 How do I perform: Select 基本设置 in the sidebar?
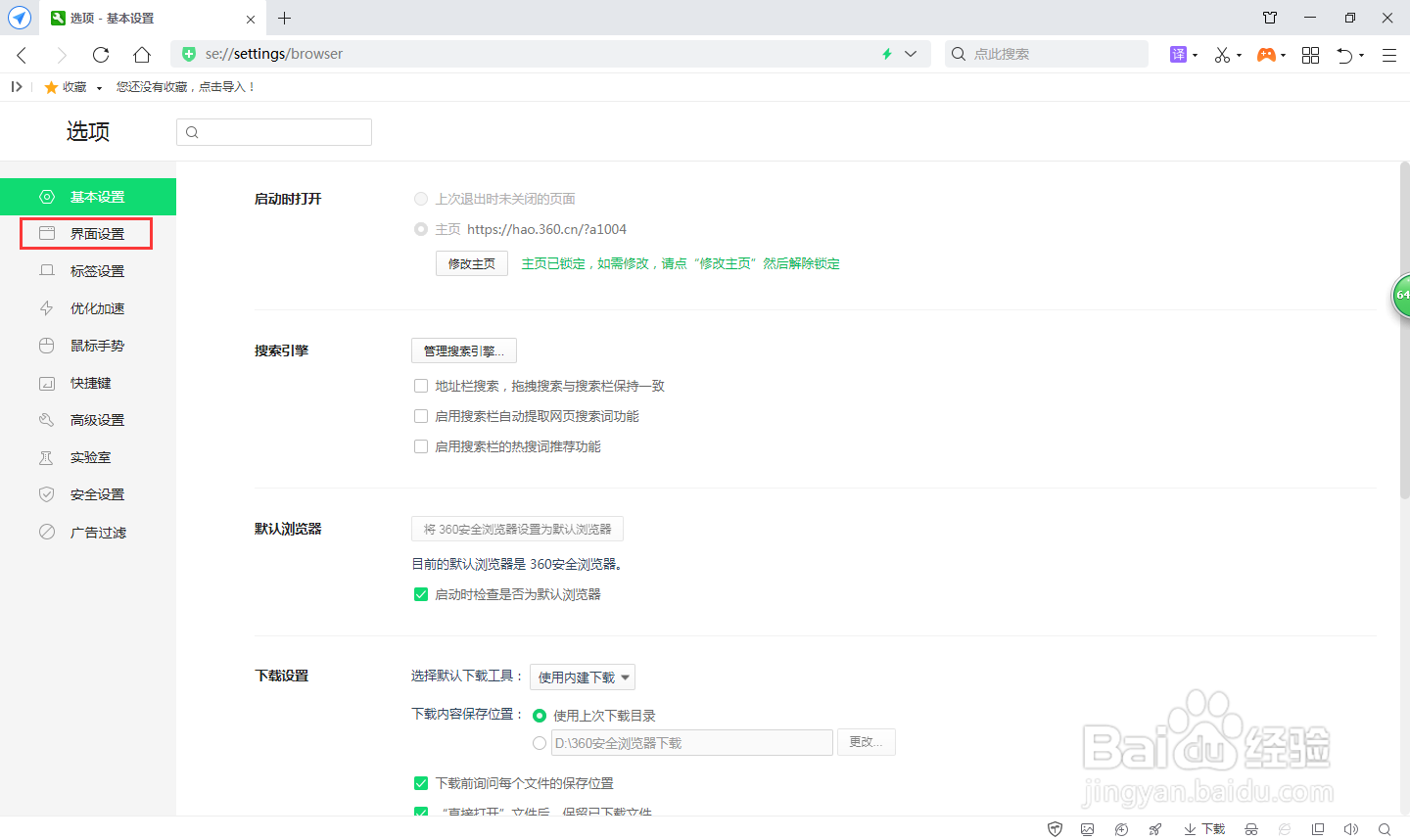88,197
